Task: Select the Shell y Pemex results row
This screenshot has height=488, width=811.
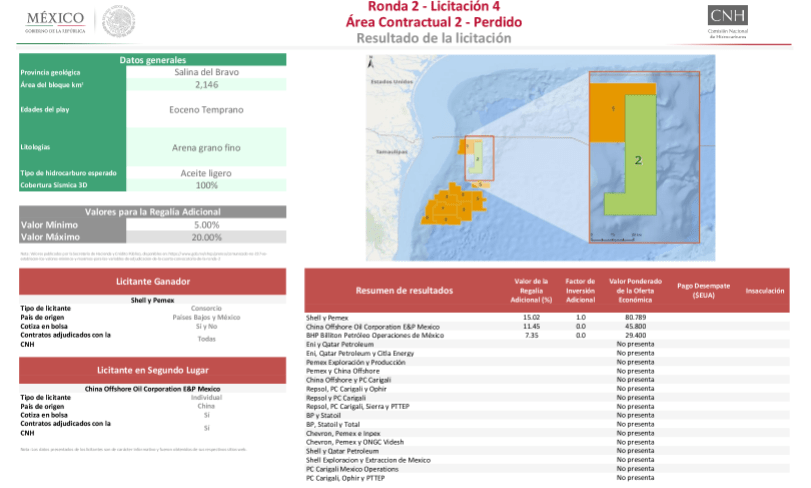Action: [x=547, y=317]
